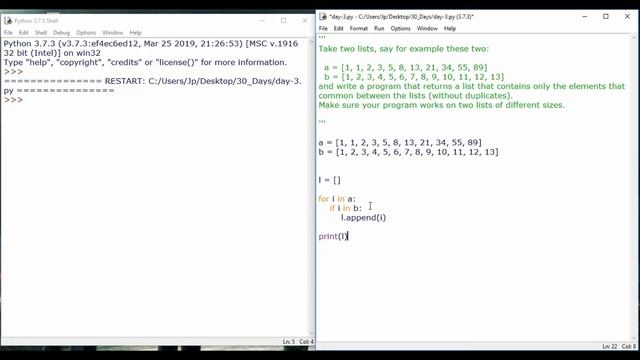This screenshot has width=640, height=360.
Task: Click the code line 'a = [1, 1, 2, 3, 5...'
Action: [400, 142]
